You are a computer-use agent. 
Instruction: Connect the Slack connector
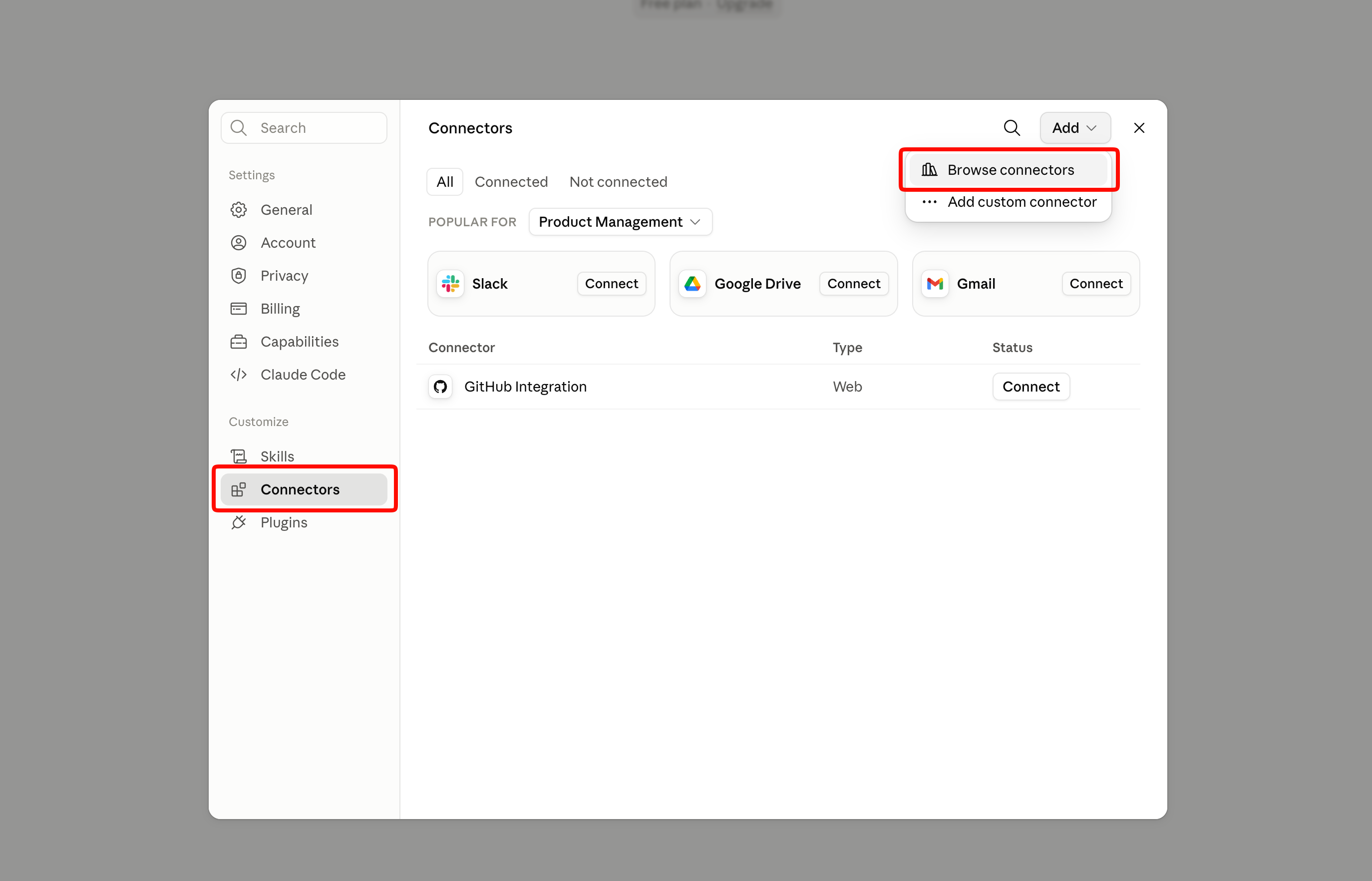[x=611, y=284]
